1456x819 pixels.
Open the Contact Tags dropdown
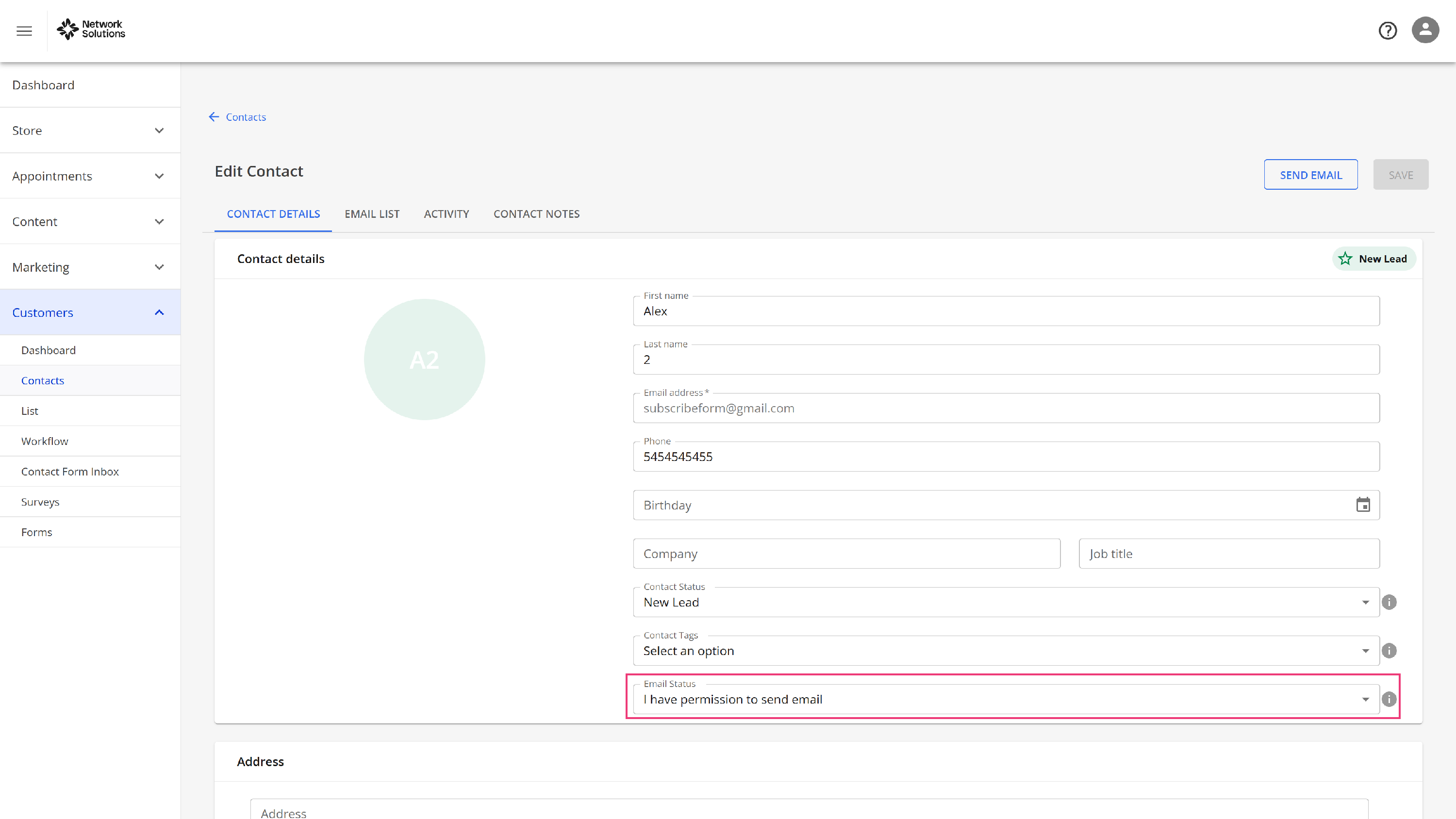[x=1006, y=651]
